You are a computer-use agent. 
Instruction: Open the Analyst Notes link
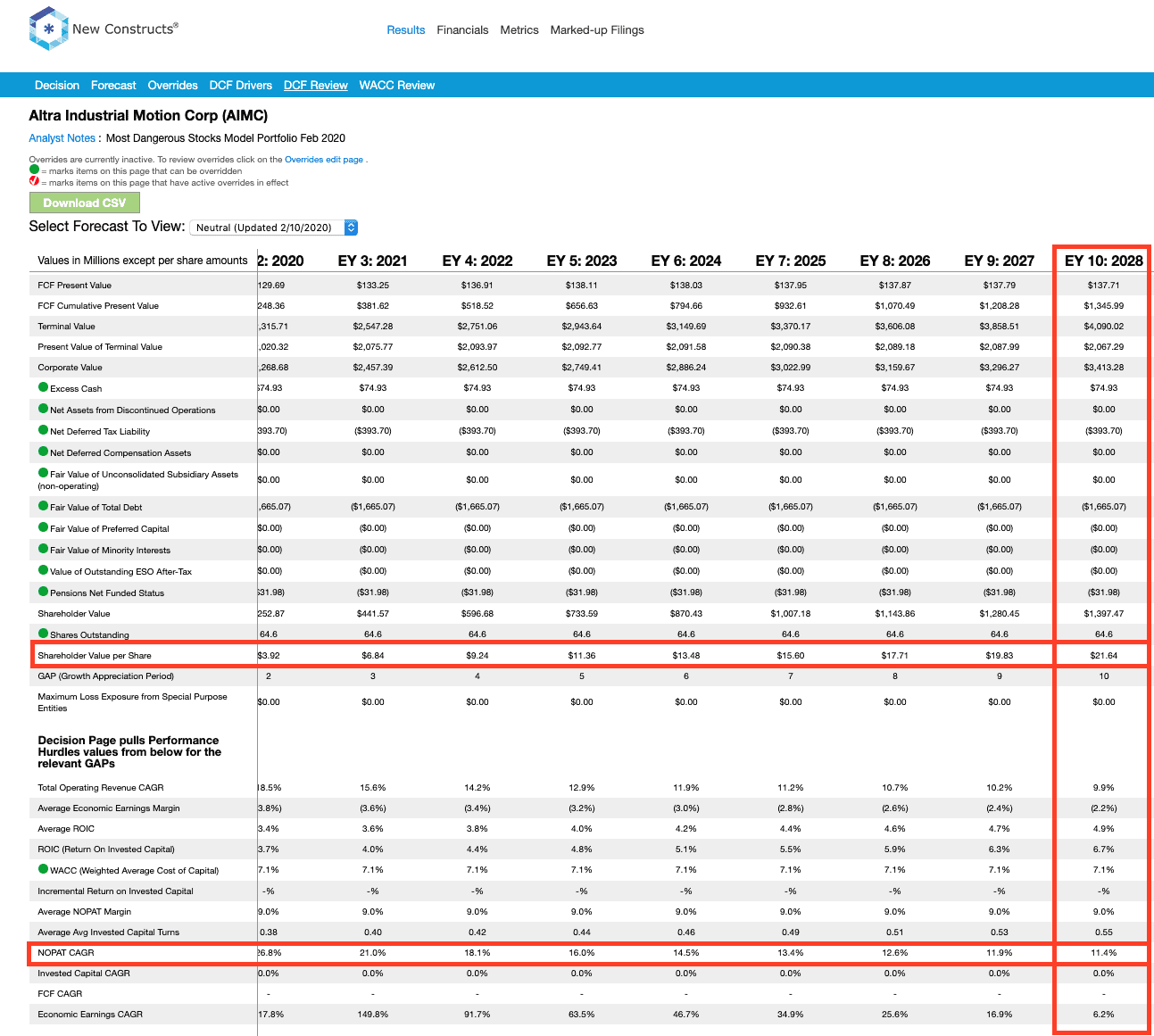pyautogui.click(x=62, y=138)
